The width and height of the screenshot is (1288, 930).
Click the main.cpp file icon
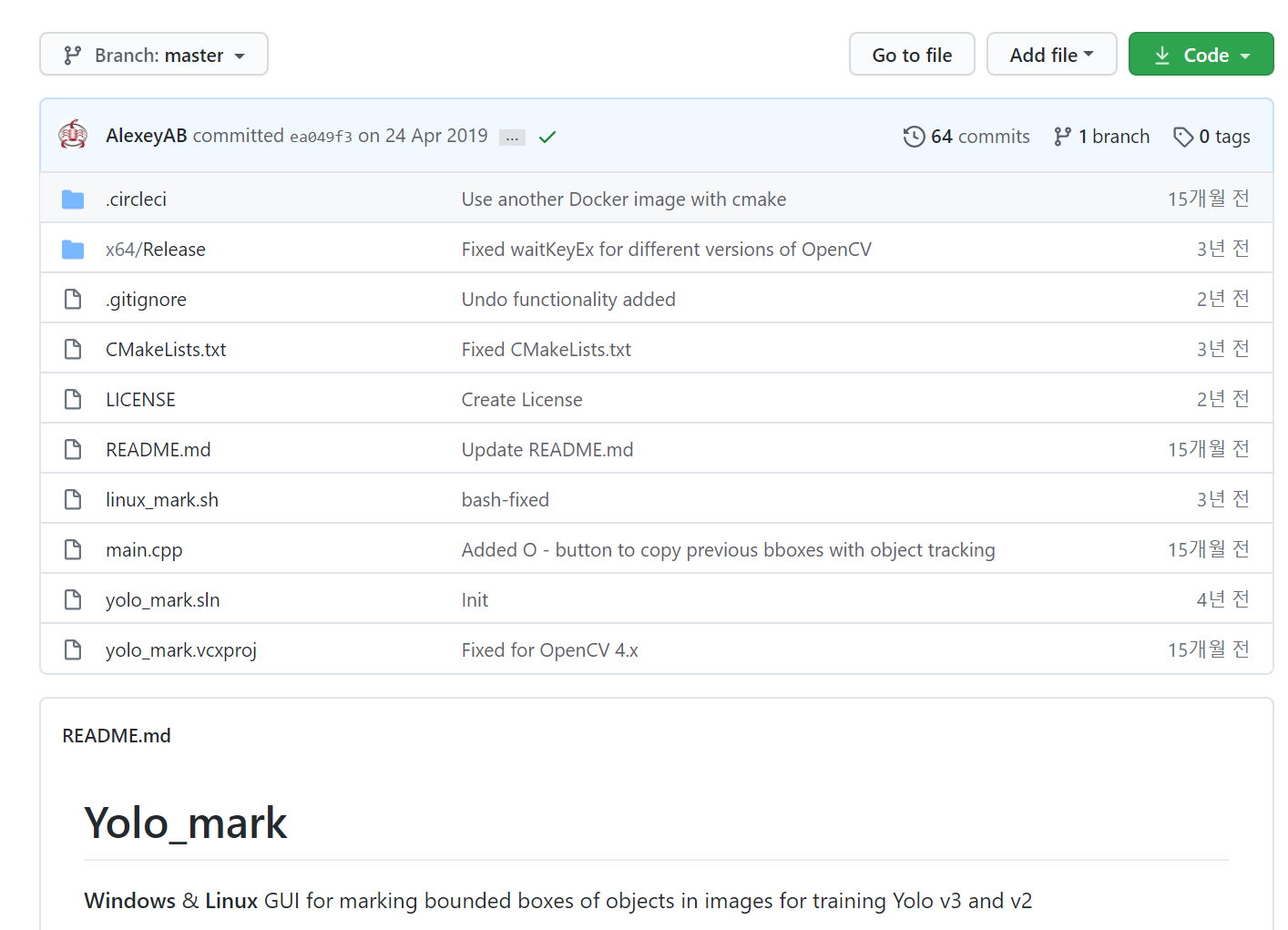pos(73,549)
